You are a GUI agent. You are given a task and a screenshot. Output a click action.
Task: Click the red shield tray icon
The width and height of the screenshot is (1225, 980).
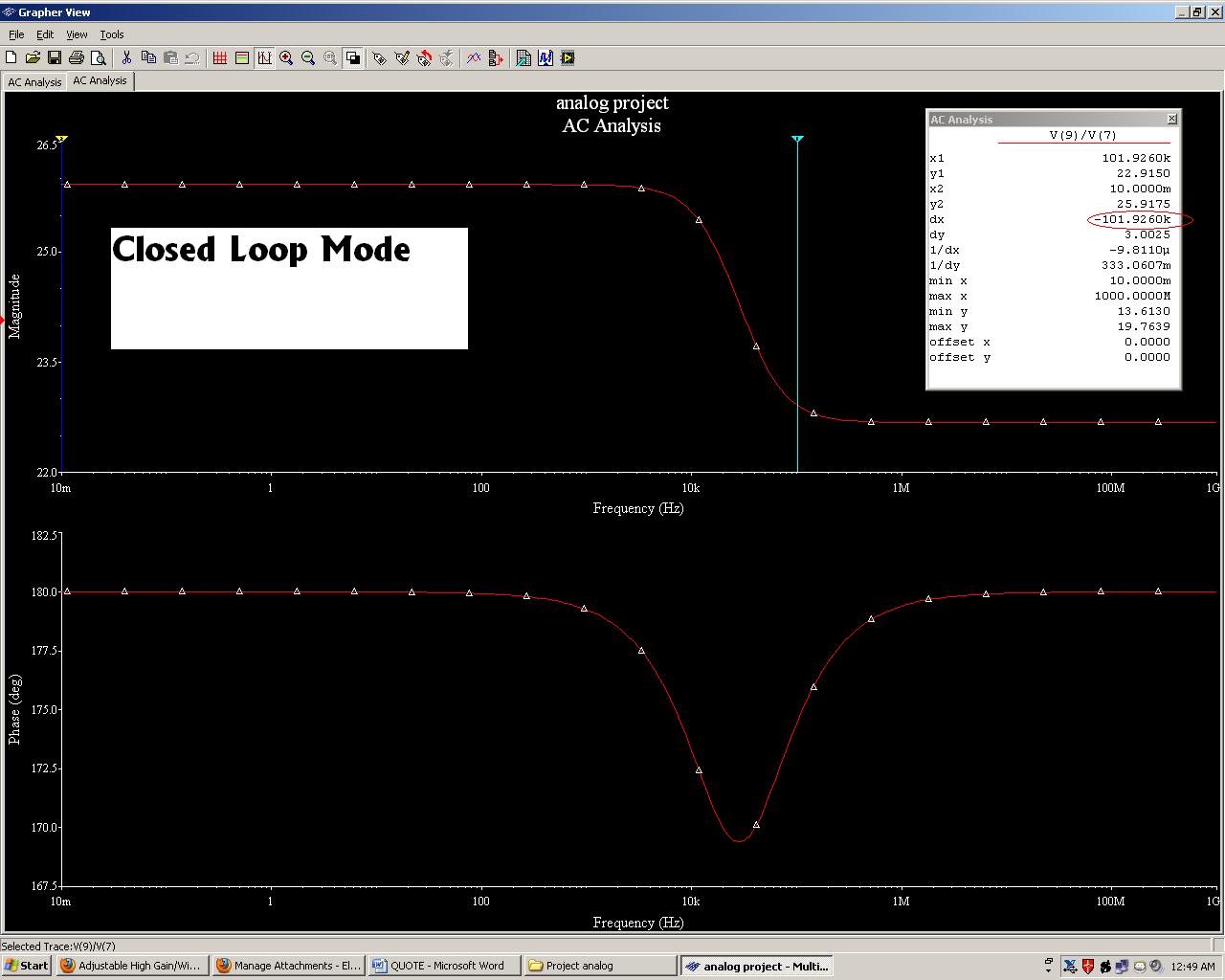[x=1088, y=966]
